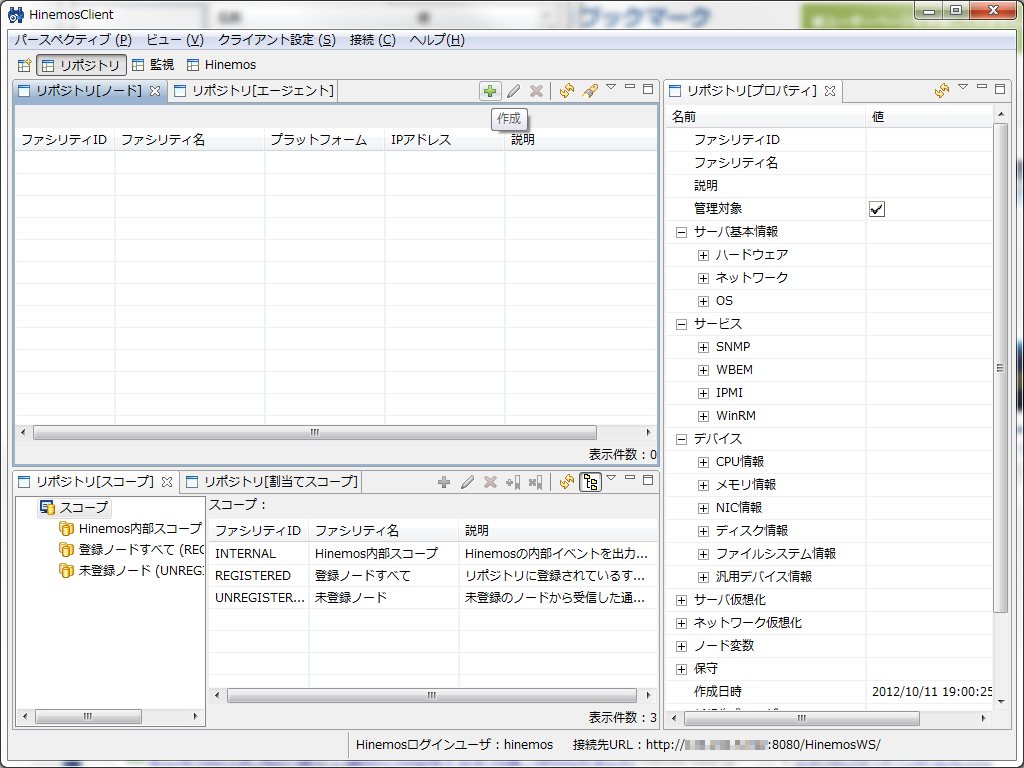Expand the ハードウェア section
Image resolution: width=1024 pixels, height=768 pixels.
coord(704,255)
